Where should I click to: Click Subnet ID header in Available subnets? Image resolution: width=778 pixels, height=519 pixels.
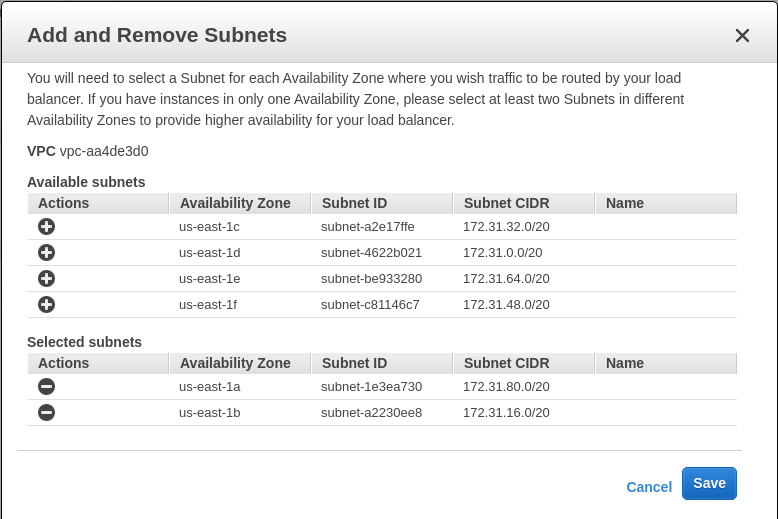pos(354,203)
